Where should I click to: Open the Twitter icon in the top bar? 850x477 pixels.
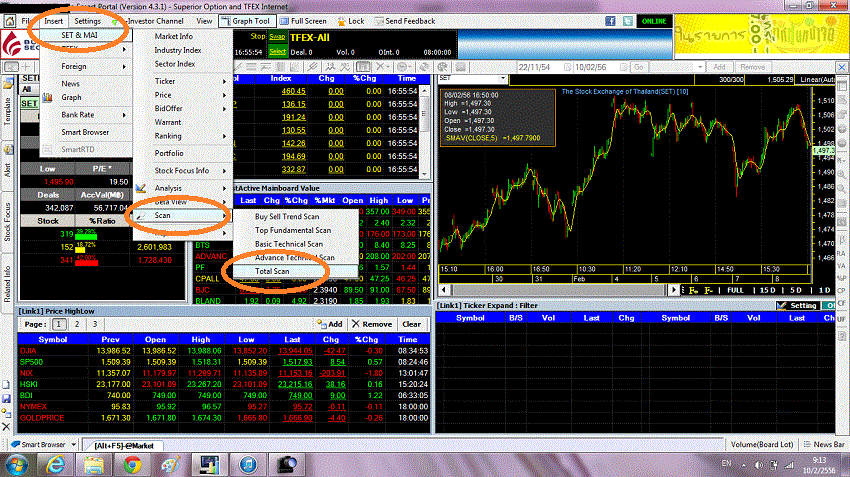point(628,21)
